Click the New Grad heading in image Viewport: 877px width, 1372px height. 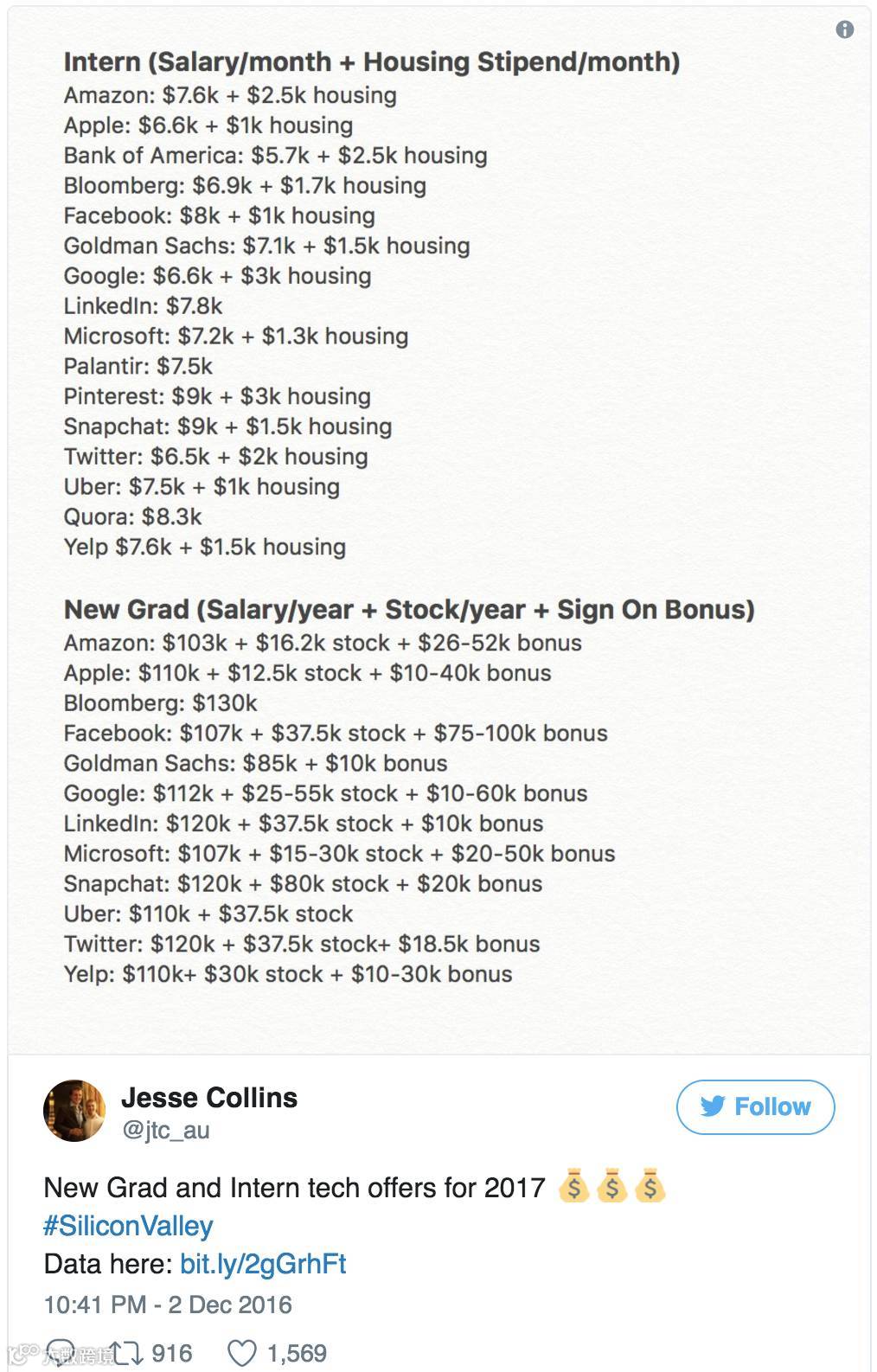coord(409,610)
